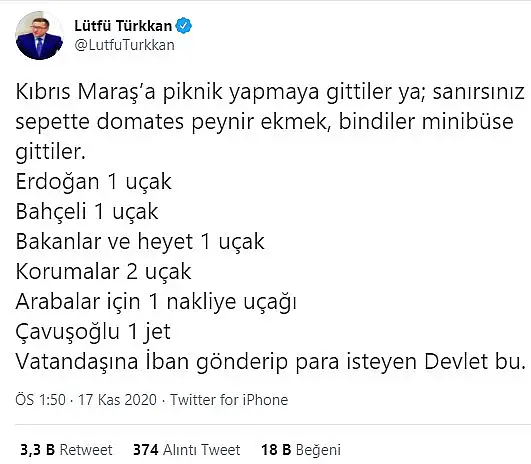Image resolution: width=531 pixels, height=464 pixels.
Task: Show the 18 B Beğeni list
Action: [301, 450]
